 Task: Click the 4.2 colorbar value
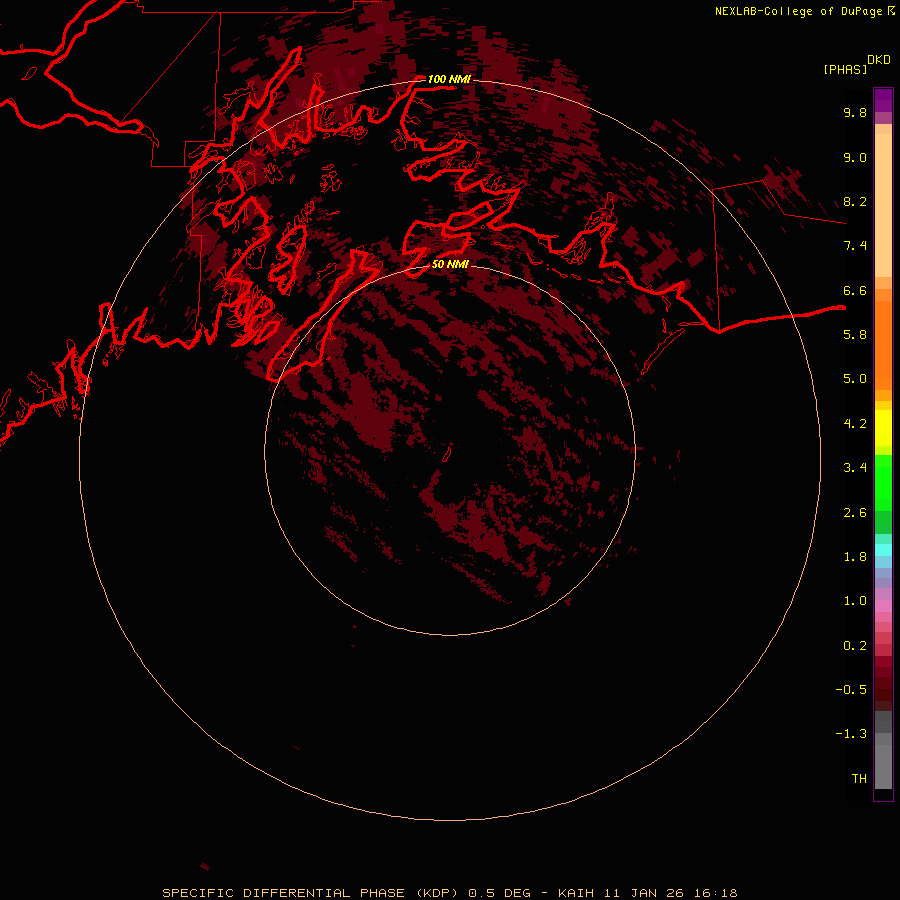tap(855, 424)
